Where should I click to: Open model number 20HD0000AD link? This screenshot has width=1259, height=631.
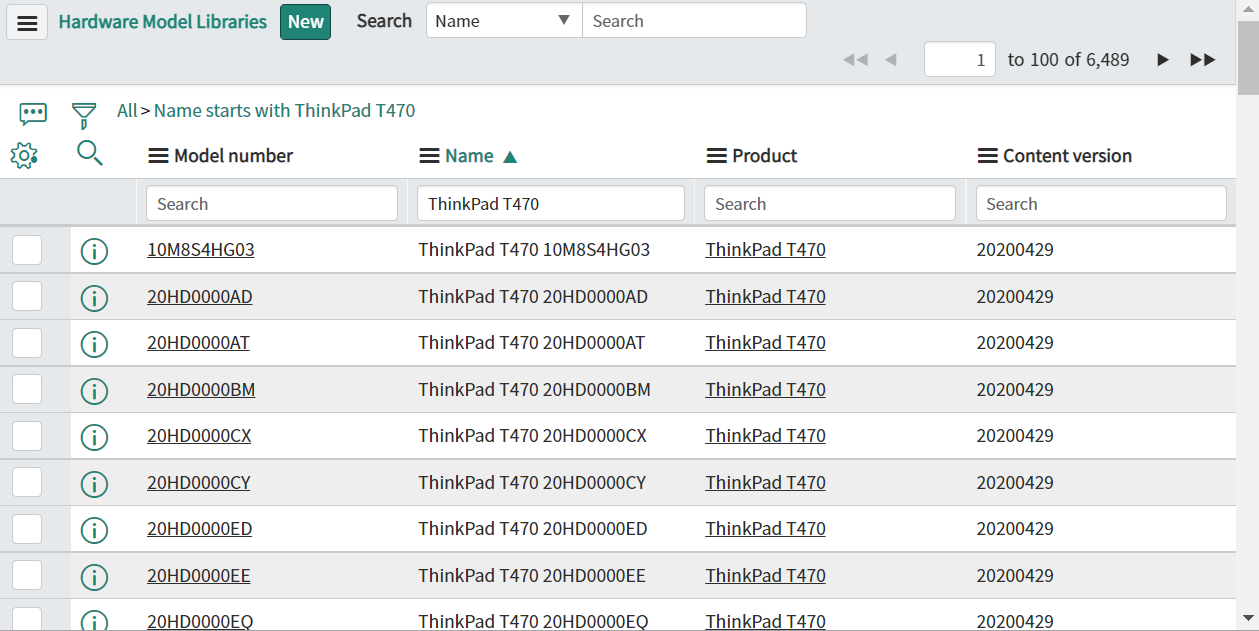[200, 297]
